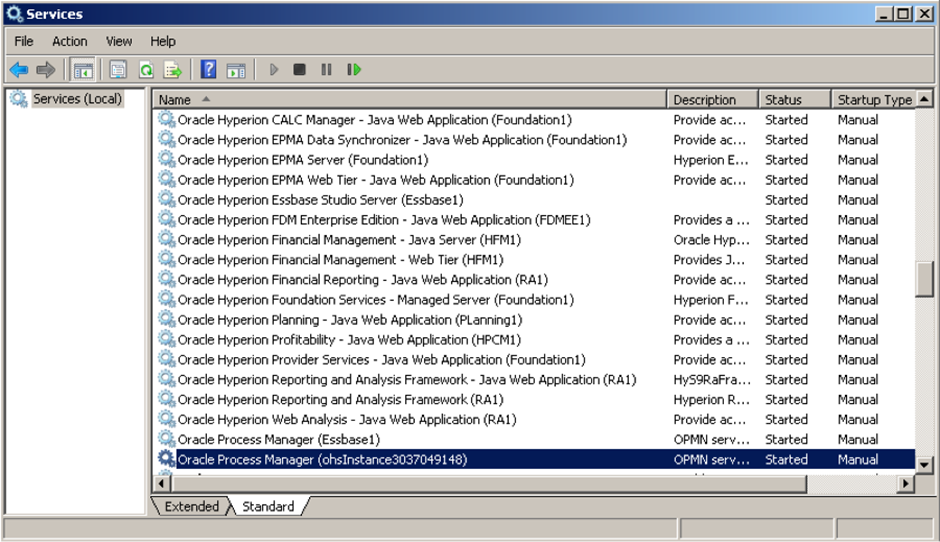Click the vertical scrollbar down arrow

pos(924,465)
